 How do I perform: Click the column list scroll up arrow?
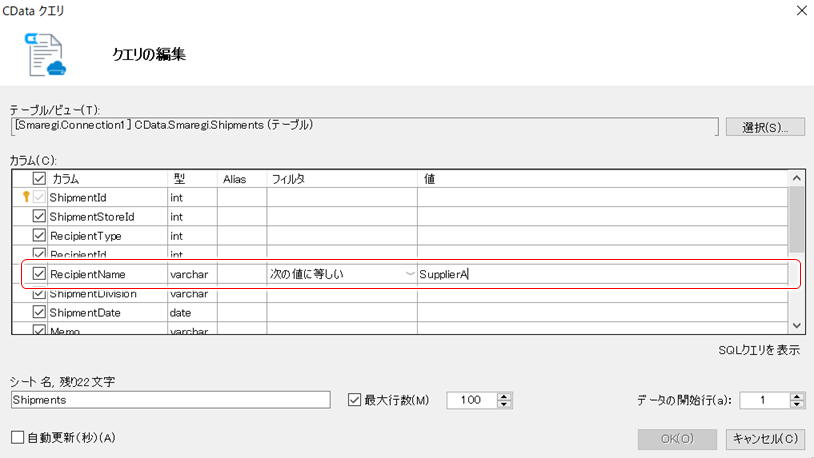(x=797, y=178)
